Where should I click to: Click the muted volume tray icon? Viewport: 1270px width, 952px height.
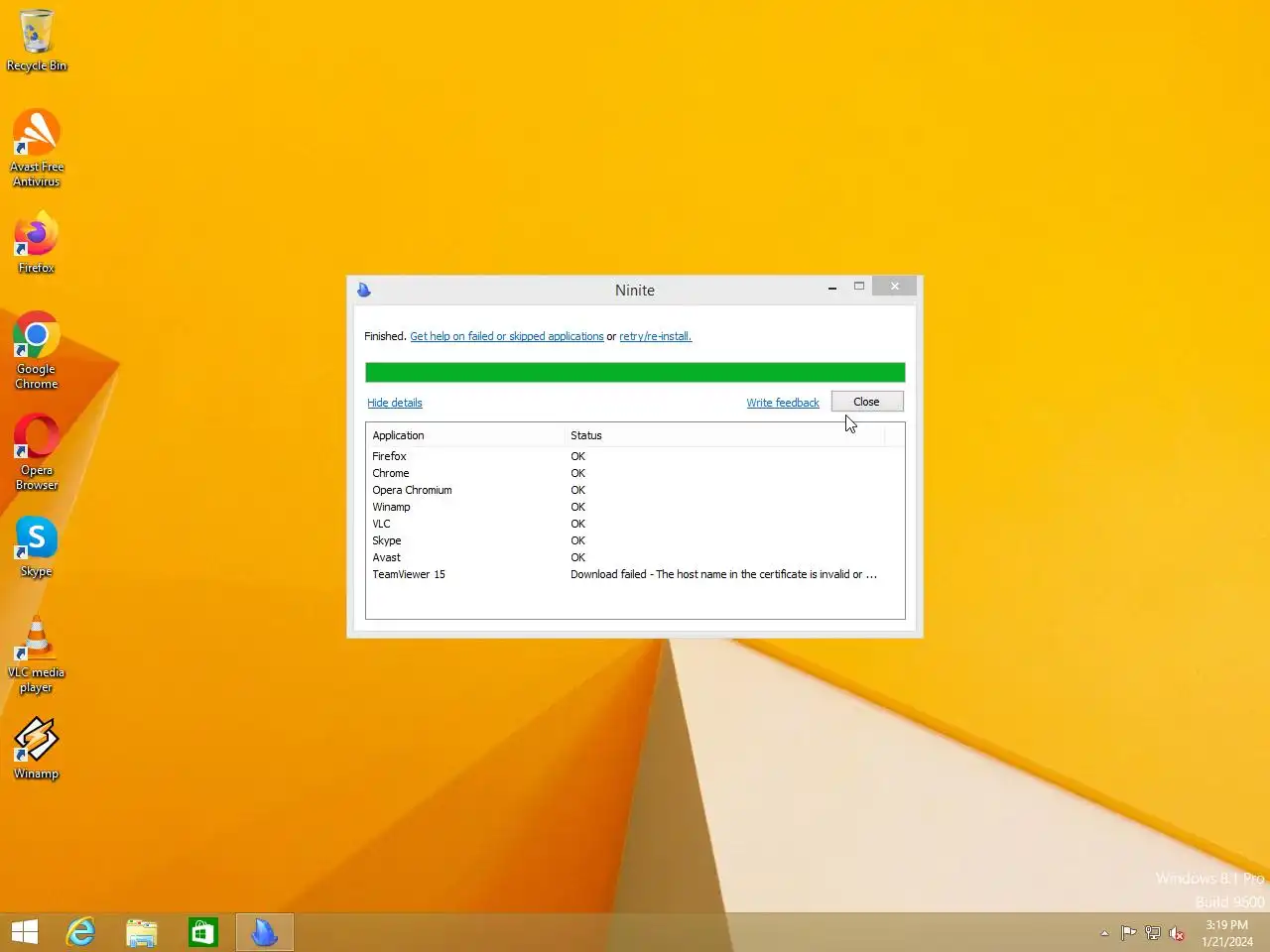(x=1177, y=933)
